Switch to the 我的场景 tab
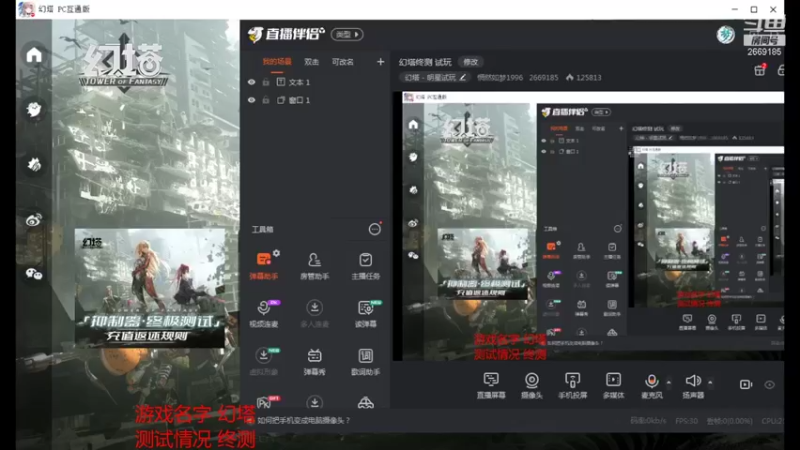 point(277,62)
